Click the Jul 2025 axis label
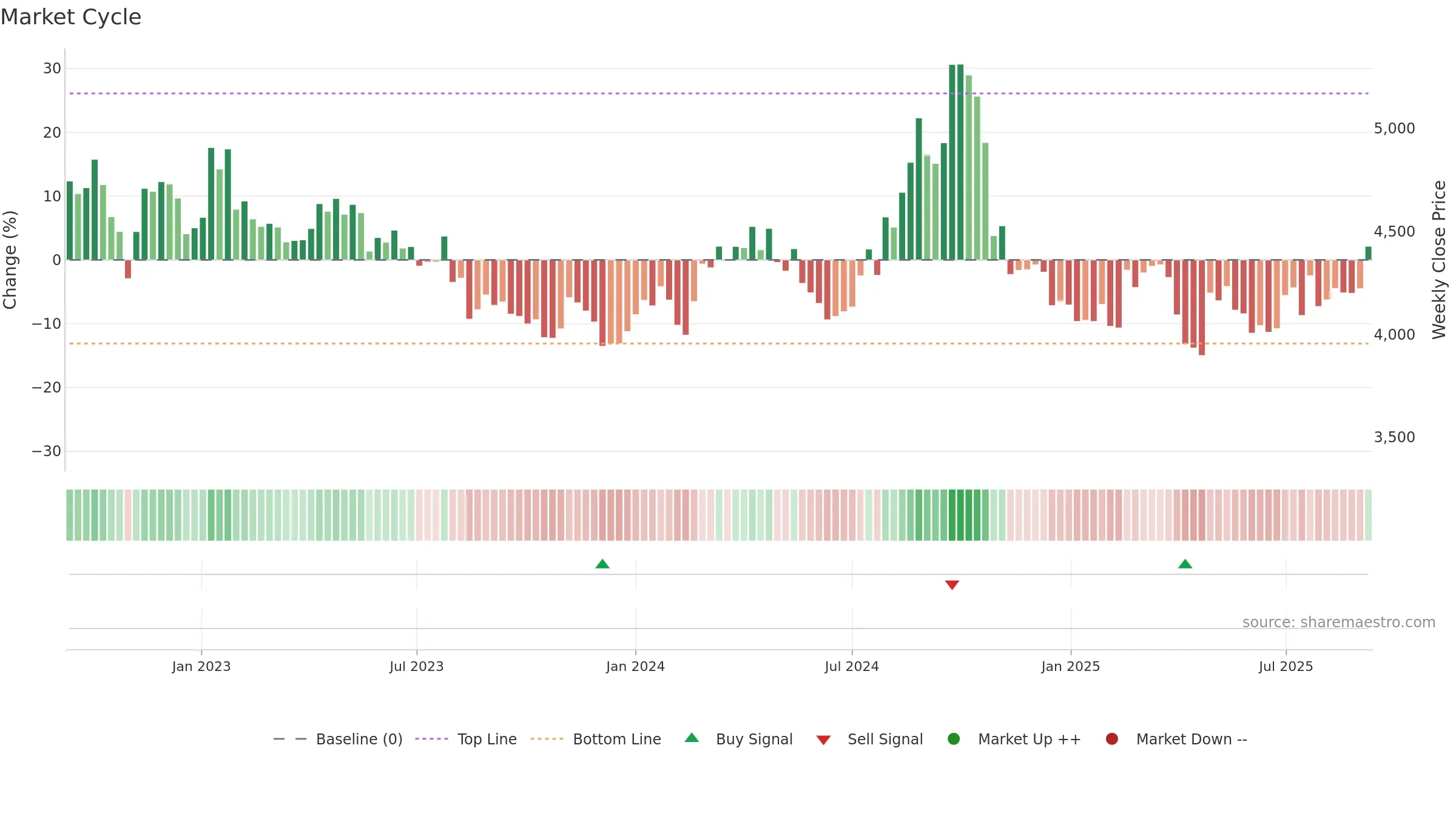This screenshot has width=1456, height=819. [1286, 667]
